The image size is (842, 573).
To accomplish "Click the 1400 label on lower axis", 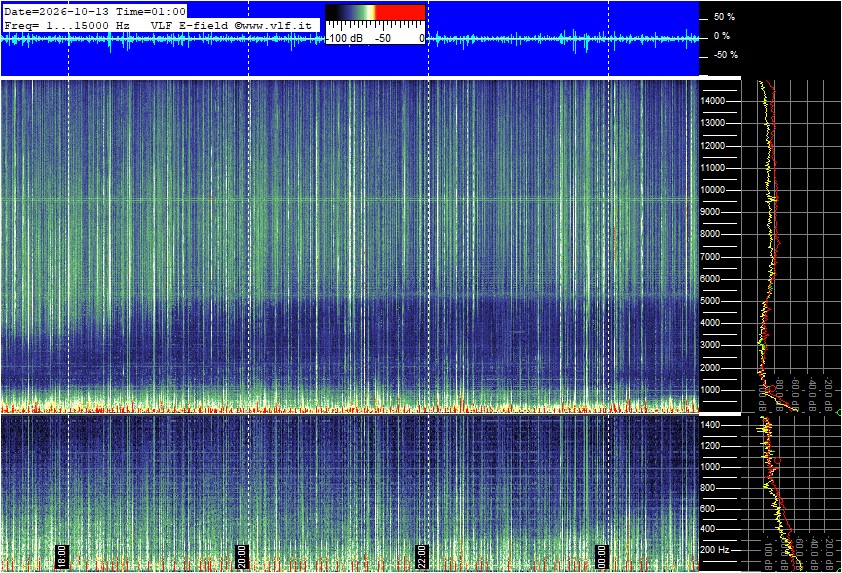I will (710, 425).
